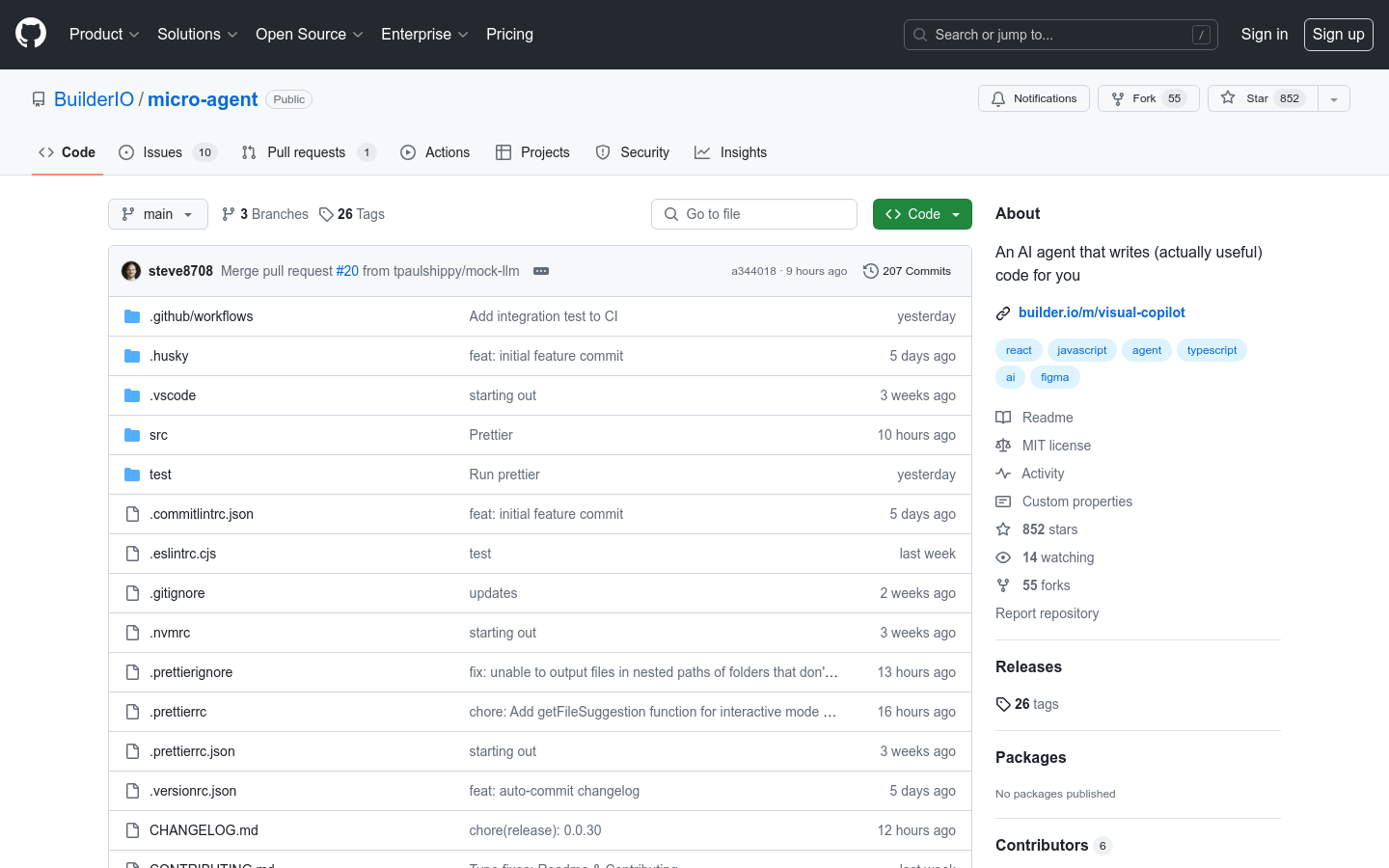Click the GitHub logo icon
The height and width of the screenshot is (868, 1389).
click(31, 34)
